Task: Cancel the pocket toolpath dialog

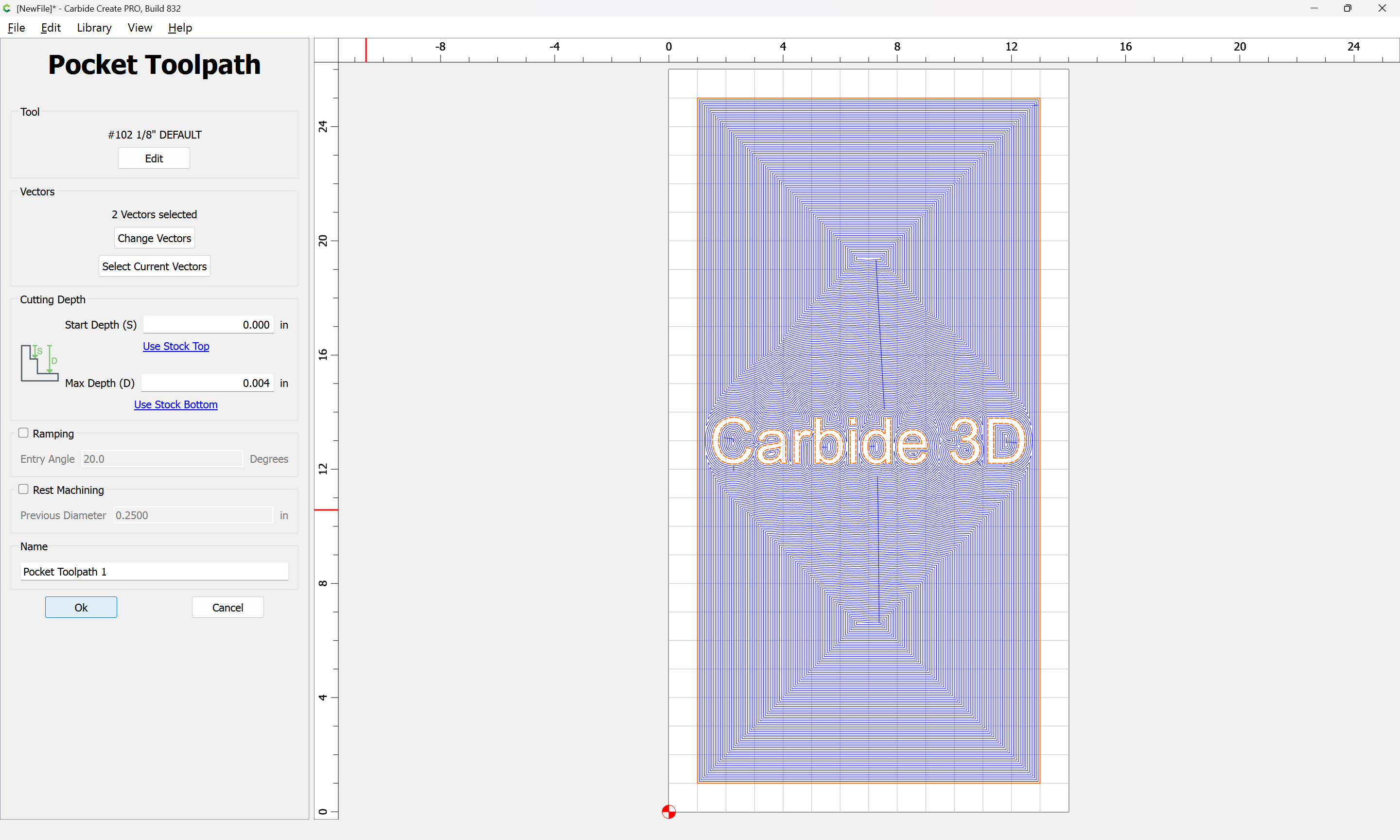Action: [x=227, y=607]
